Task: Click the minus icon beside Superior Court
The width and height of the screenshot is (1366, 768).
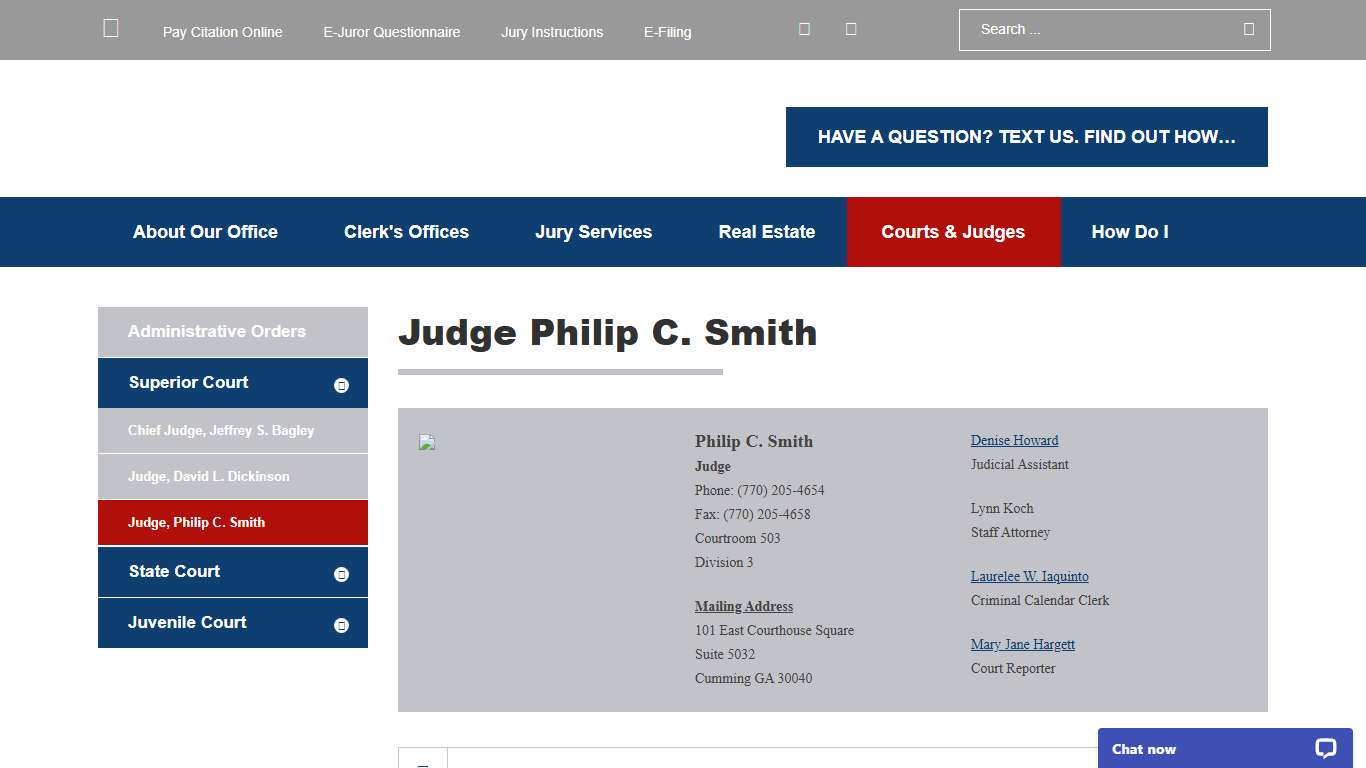Action: tap(342, 383)
